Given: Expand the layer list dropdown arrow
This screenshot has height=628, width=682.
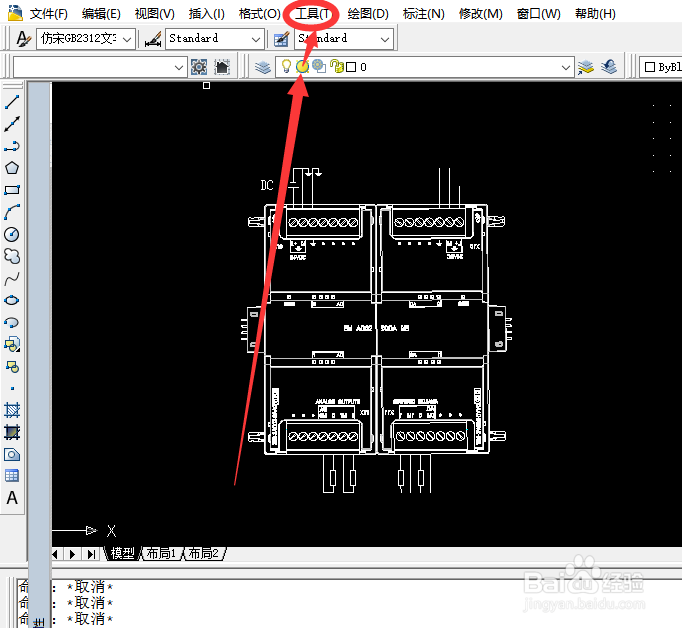Looking at the screenshot, I should click(565, 67).
